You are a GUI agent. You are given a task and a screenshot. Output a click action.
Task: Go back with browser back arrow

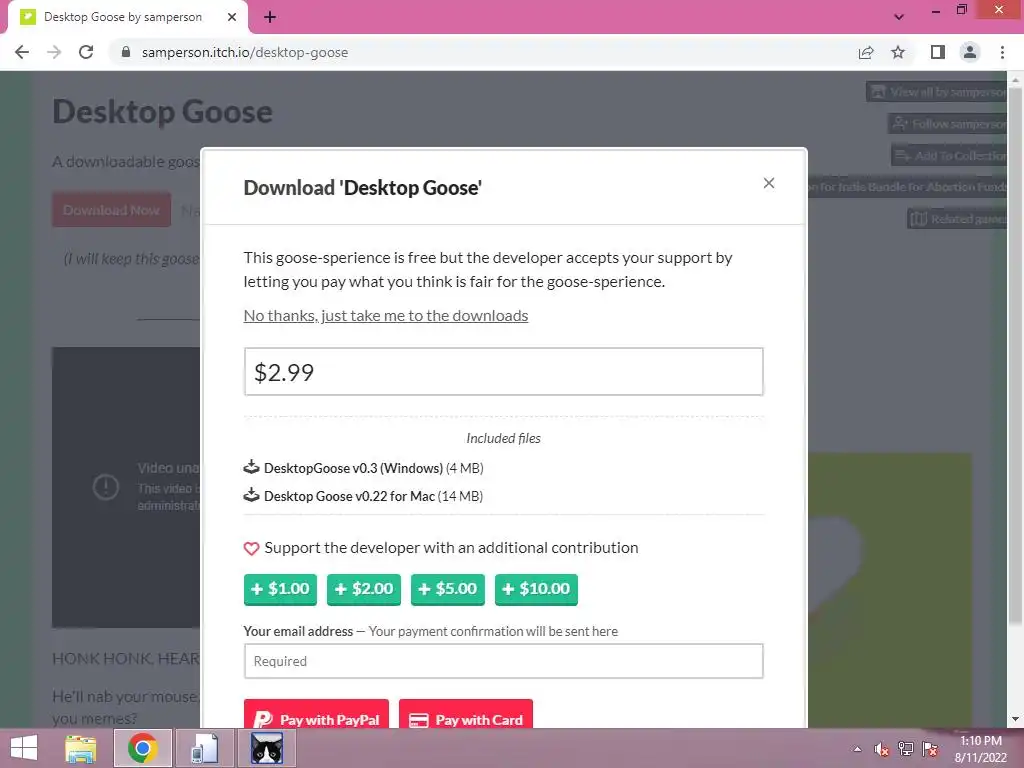[x=22, y=52]
